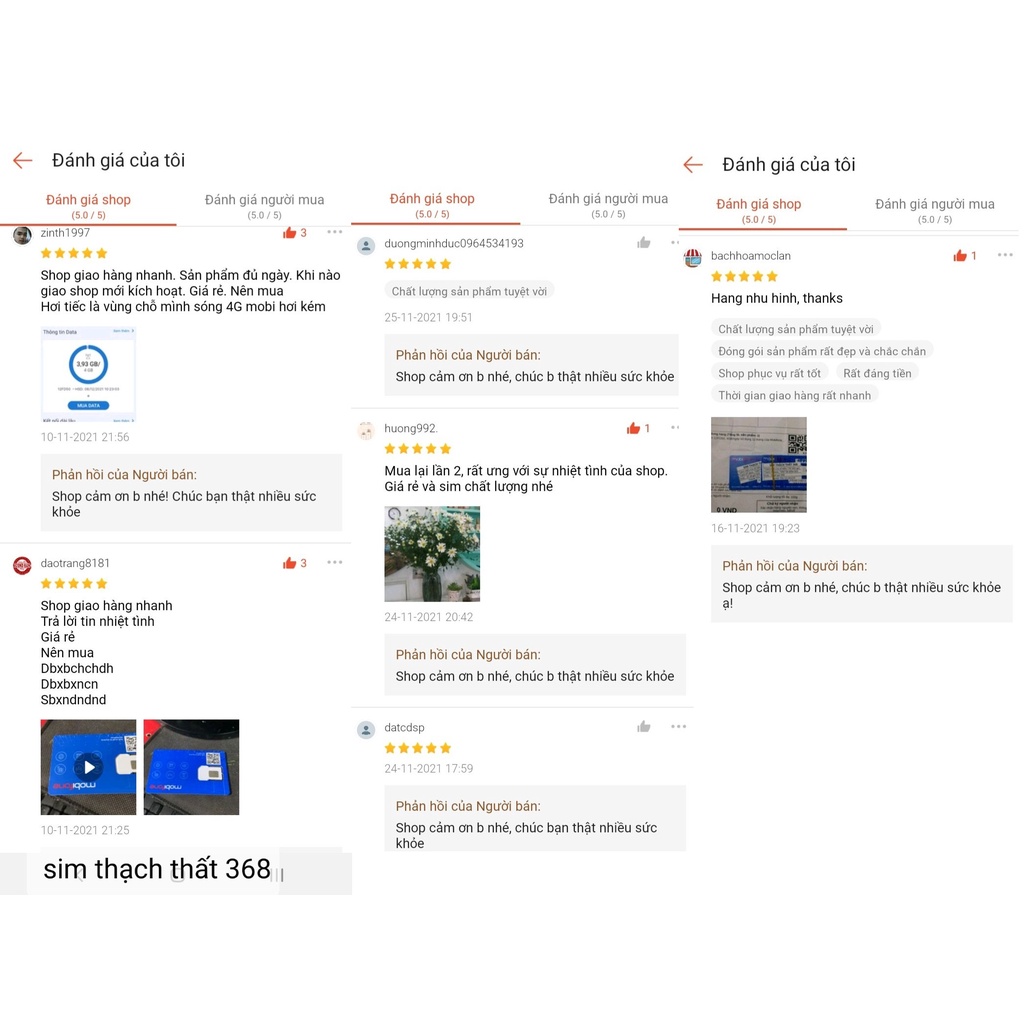Image resolution: width=1024 pixels, height=1024 pixels.
Task: Like bachhoamoclan's review thumbs-up
Action: (959, 256)
